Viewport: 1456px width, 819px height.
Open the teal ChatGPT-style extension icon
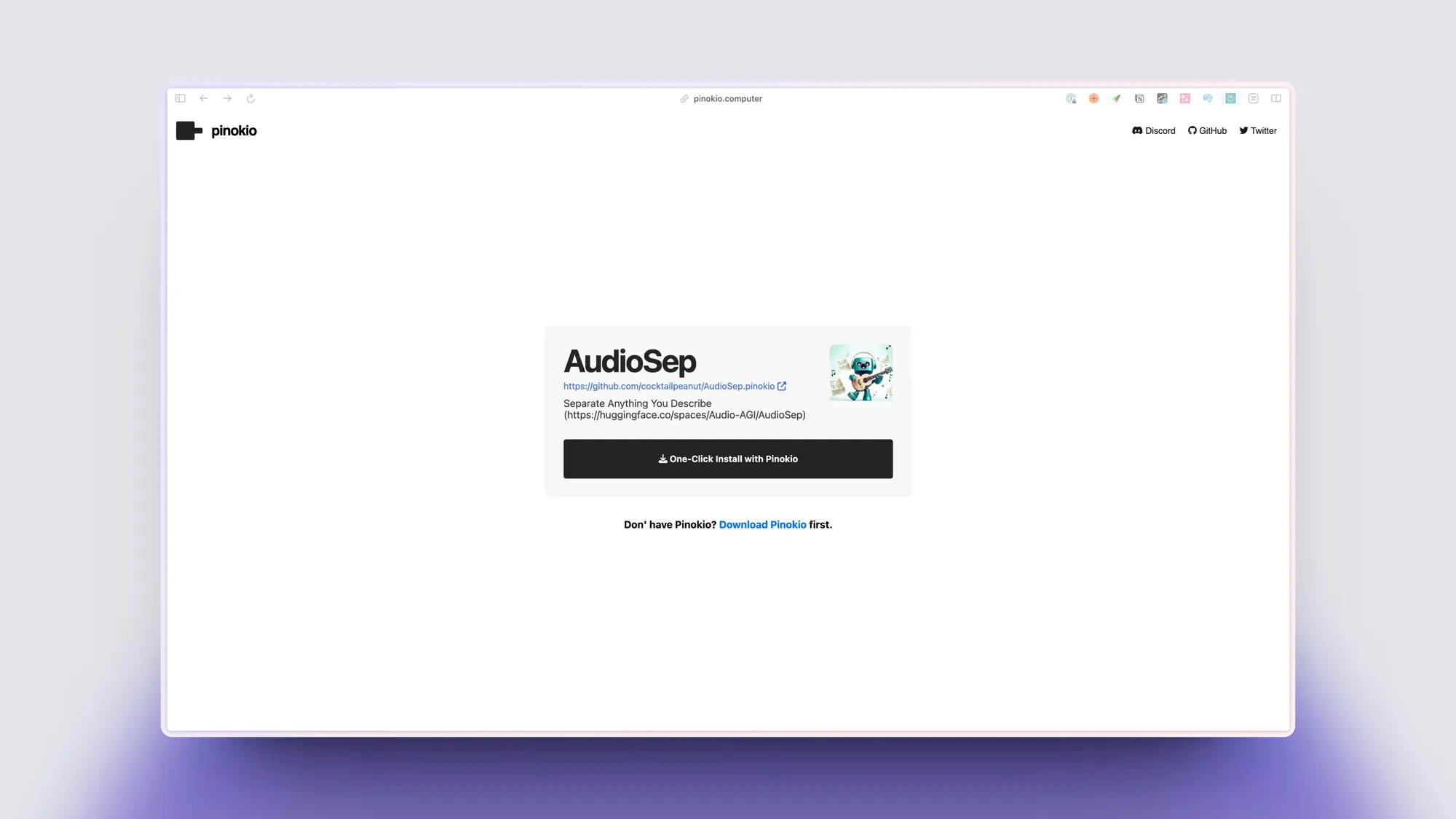pyautogui.click(x=1230, y=98)
